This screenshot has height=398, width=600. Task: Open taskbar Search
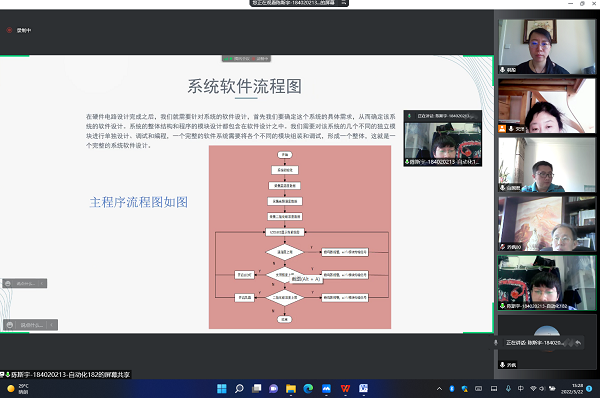(239, 389)
